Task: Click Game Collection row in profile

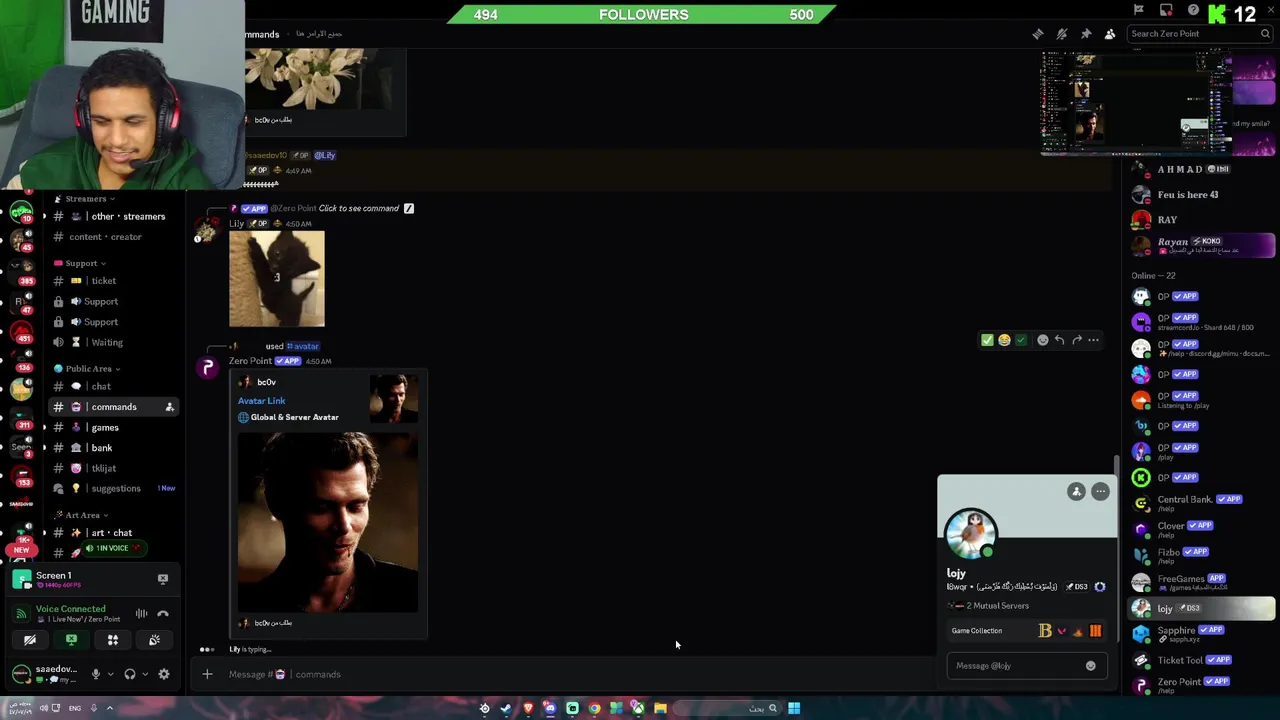Action: pos(1026,631)
